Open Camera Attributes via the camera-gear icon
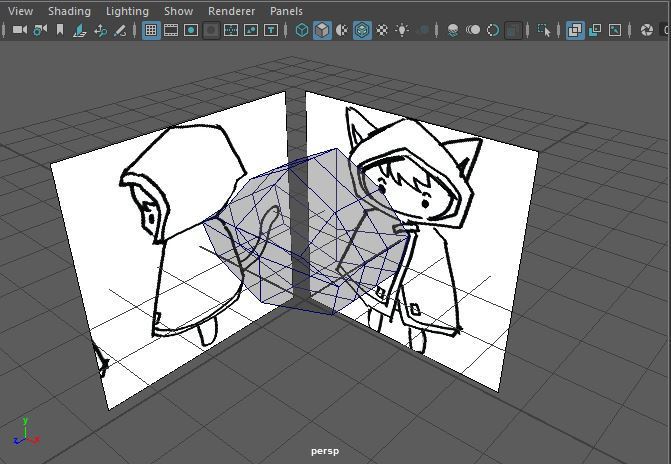 [40, 30]
